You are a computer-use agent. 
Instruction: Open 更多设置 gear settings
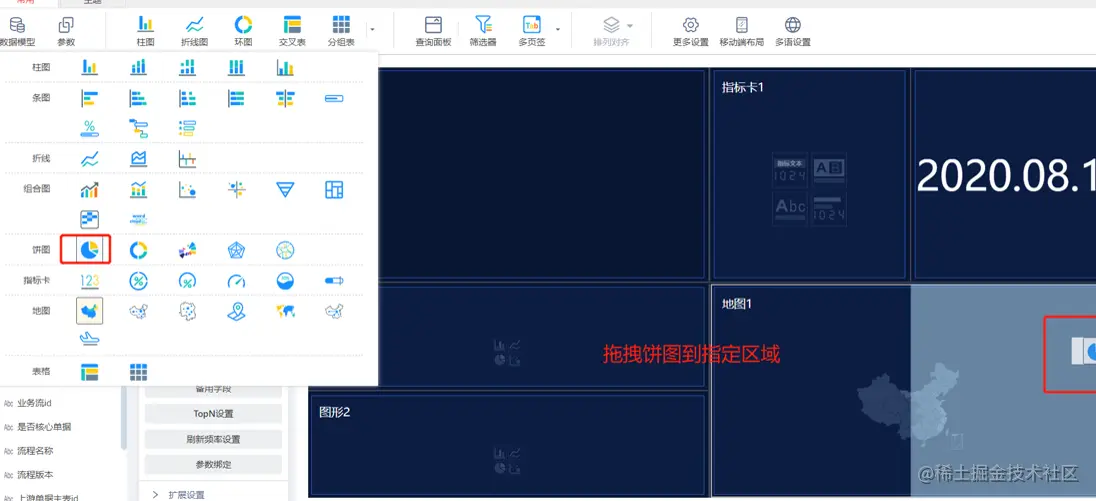(x=691, y=31)
